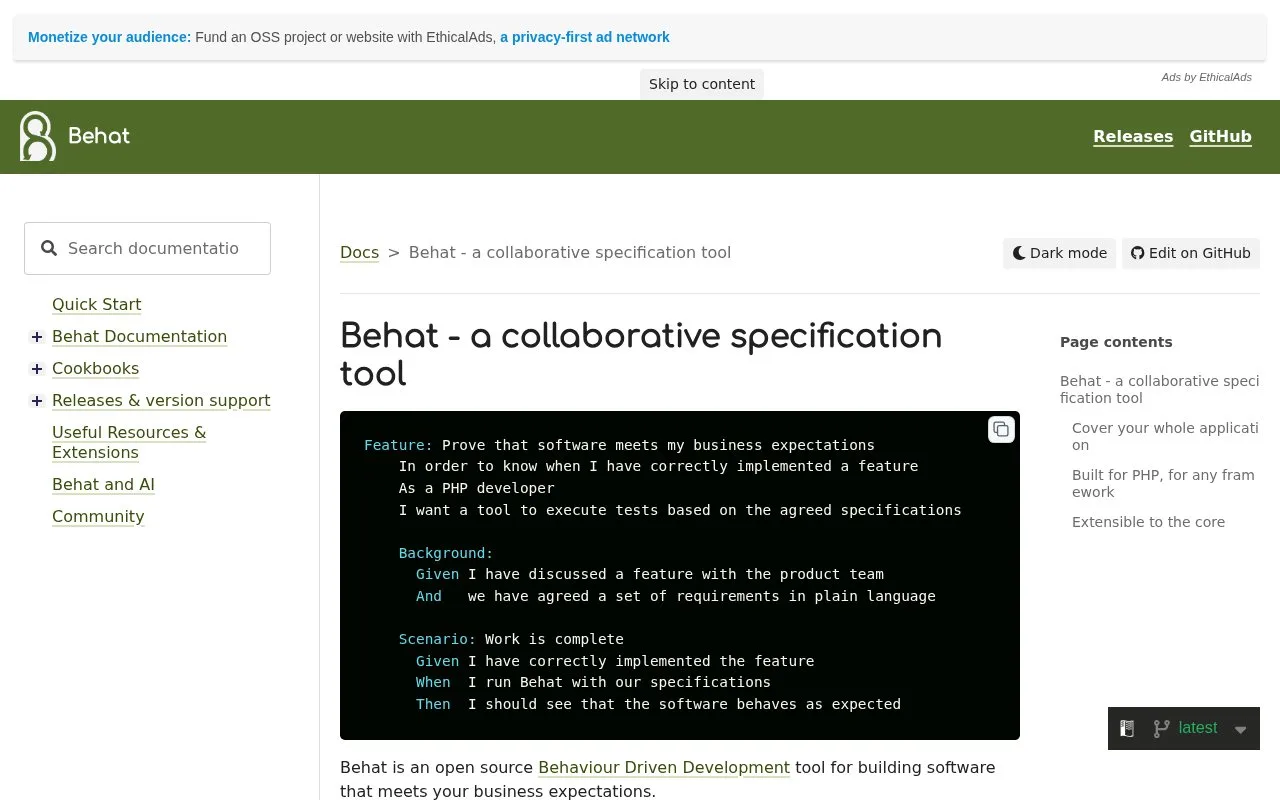This screenshot has width=1280, height=800.
Task: Open Behat and AI page
Action: [x=103, y=484]
